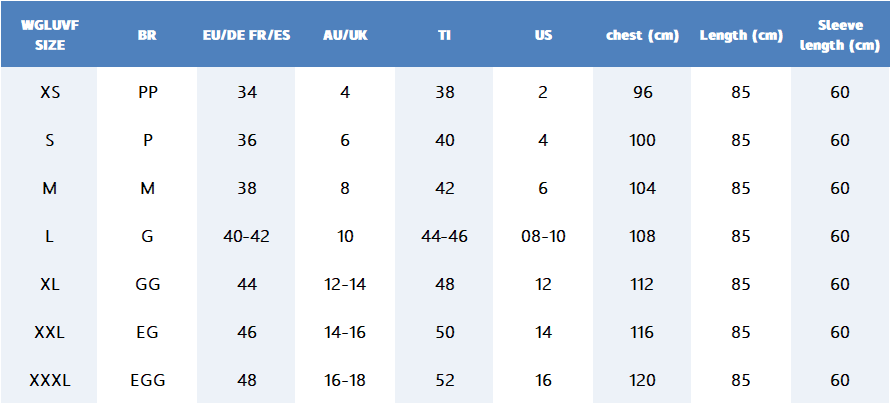Select the BR column header

pos(148,35)
